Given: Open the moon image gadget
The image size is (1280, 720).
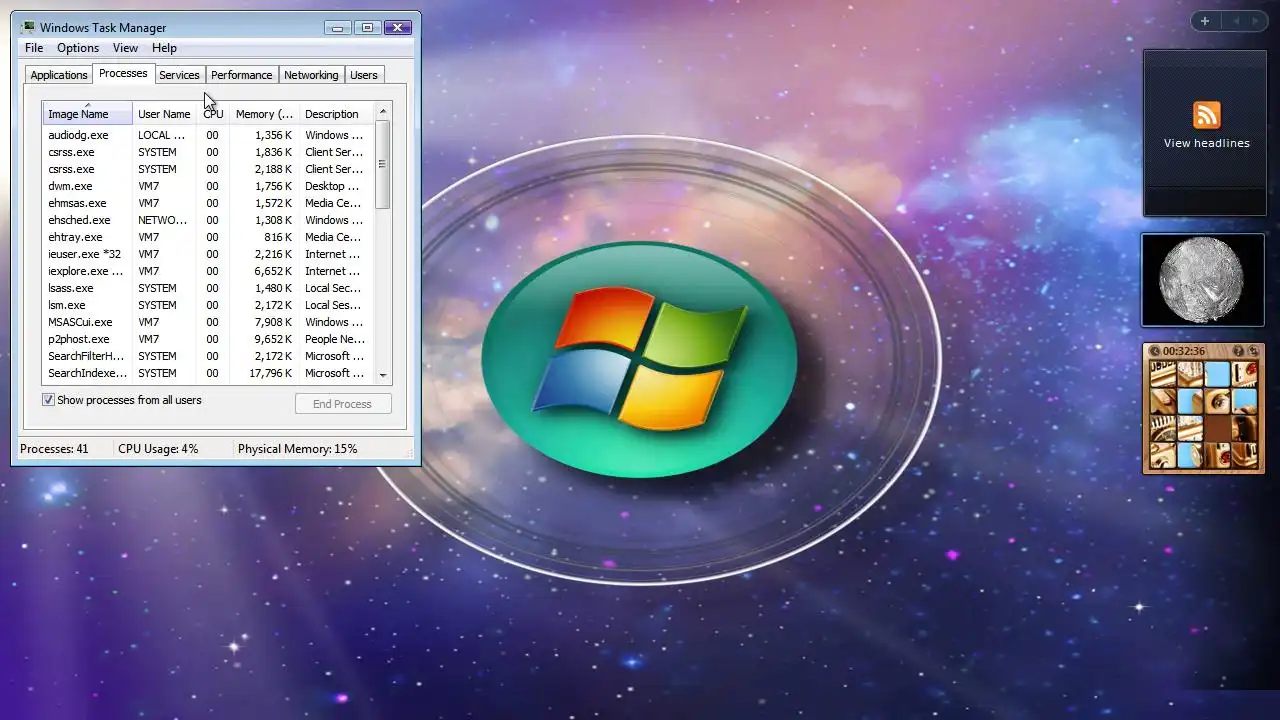Looking at the screenshot, I should [x=1203, y=280].
